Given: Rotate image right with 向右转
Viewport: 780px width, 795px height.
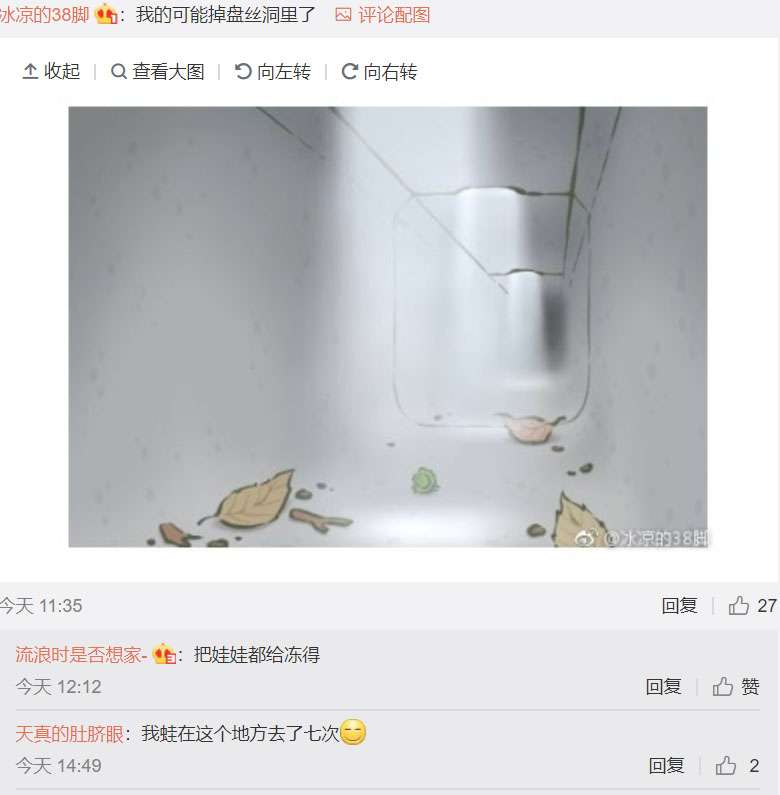Looking at the screenshot, I should click(x=379, y=71).
